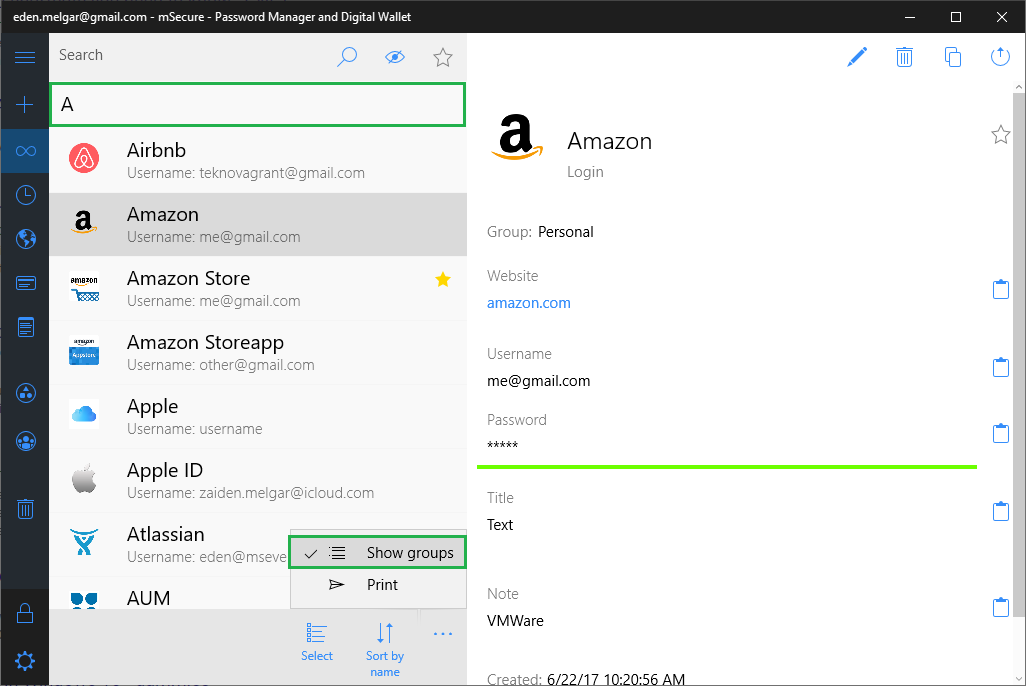
Task: Toggle the eye visibility icon in search bar
Action: click(395, 57)
